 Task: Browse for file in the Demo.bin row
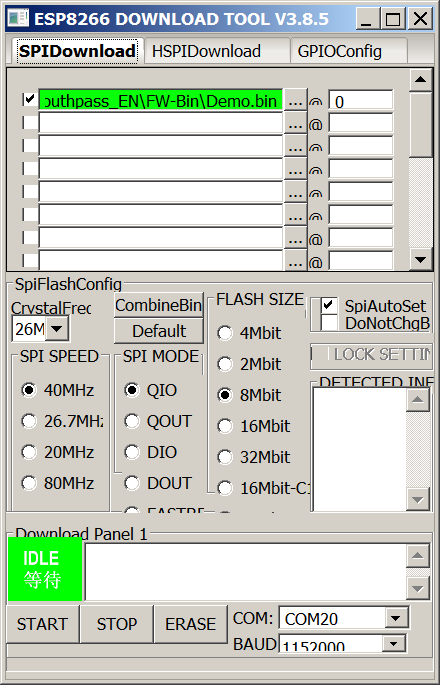tap(295, 101)
